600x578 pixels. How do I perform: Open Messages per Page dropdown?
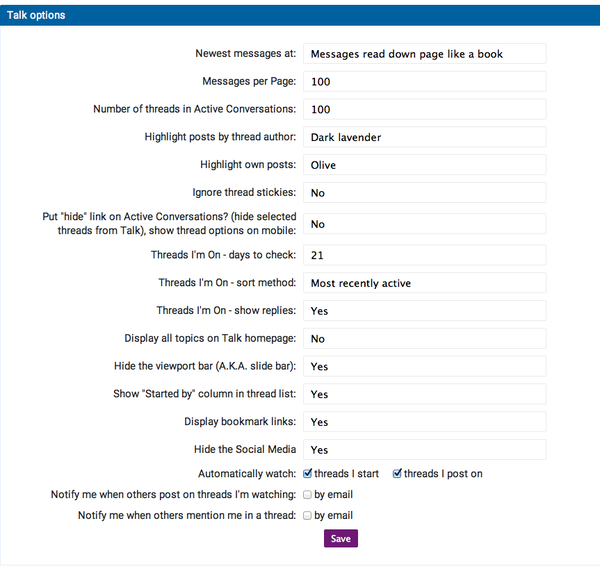pyautogui.click(x=425, y=81)
